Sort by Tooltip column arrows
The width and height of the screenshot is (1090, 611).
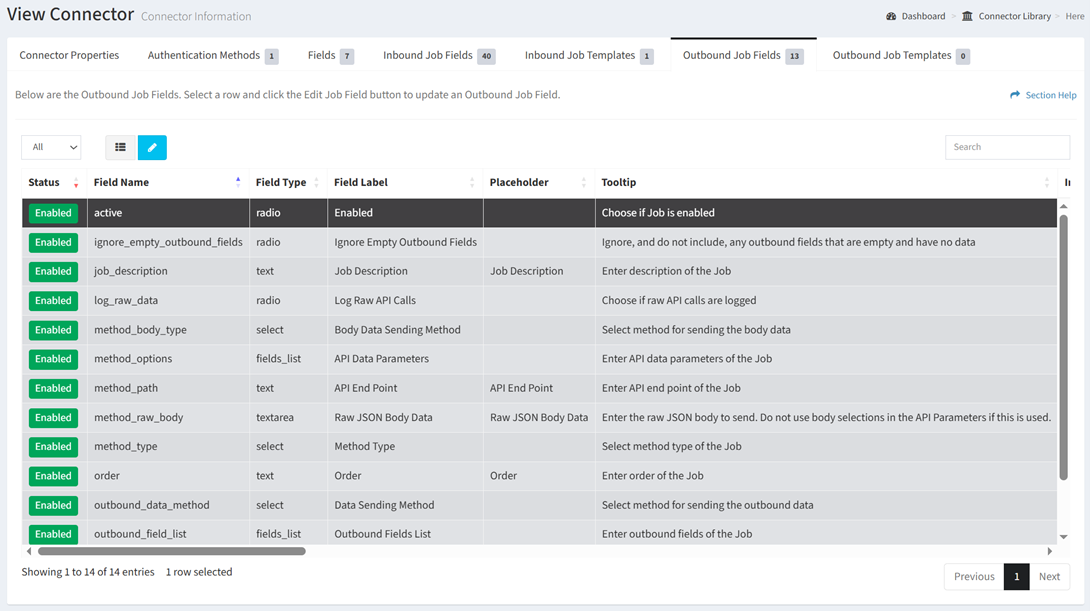pos(1047,182)
